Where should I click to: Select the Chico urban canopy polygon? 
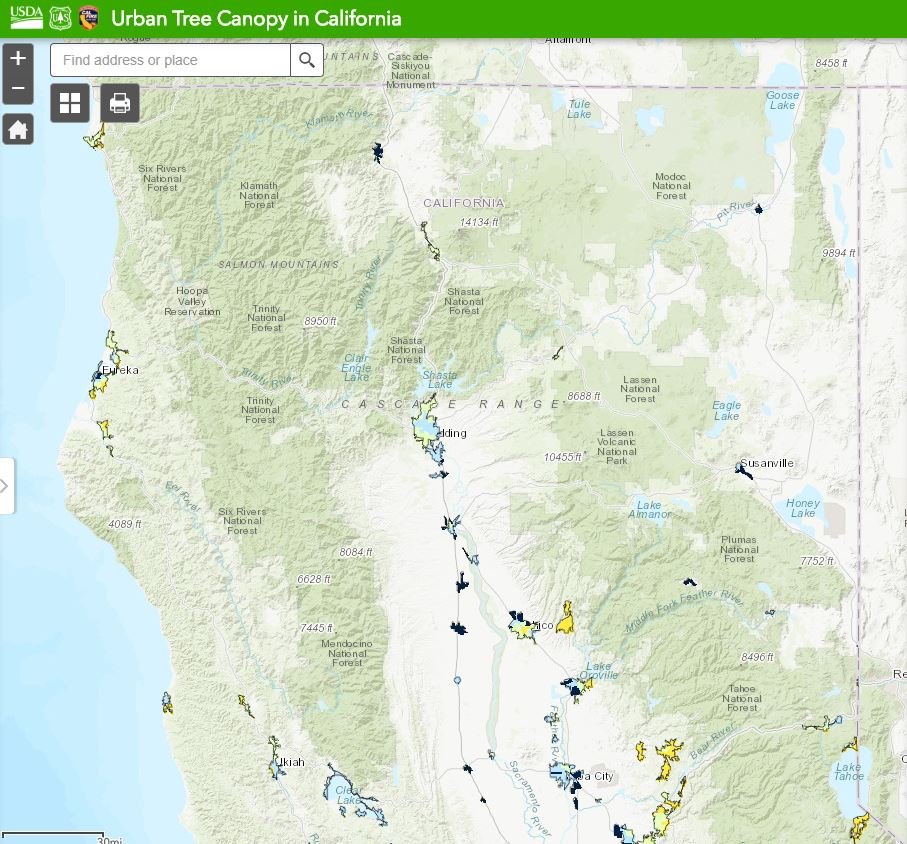[523, 626]
